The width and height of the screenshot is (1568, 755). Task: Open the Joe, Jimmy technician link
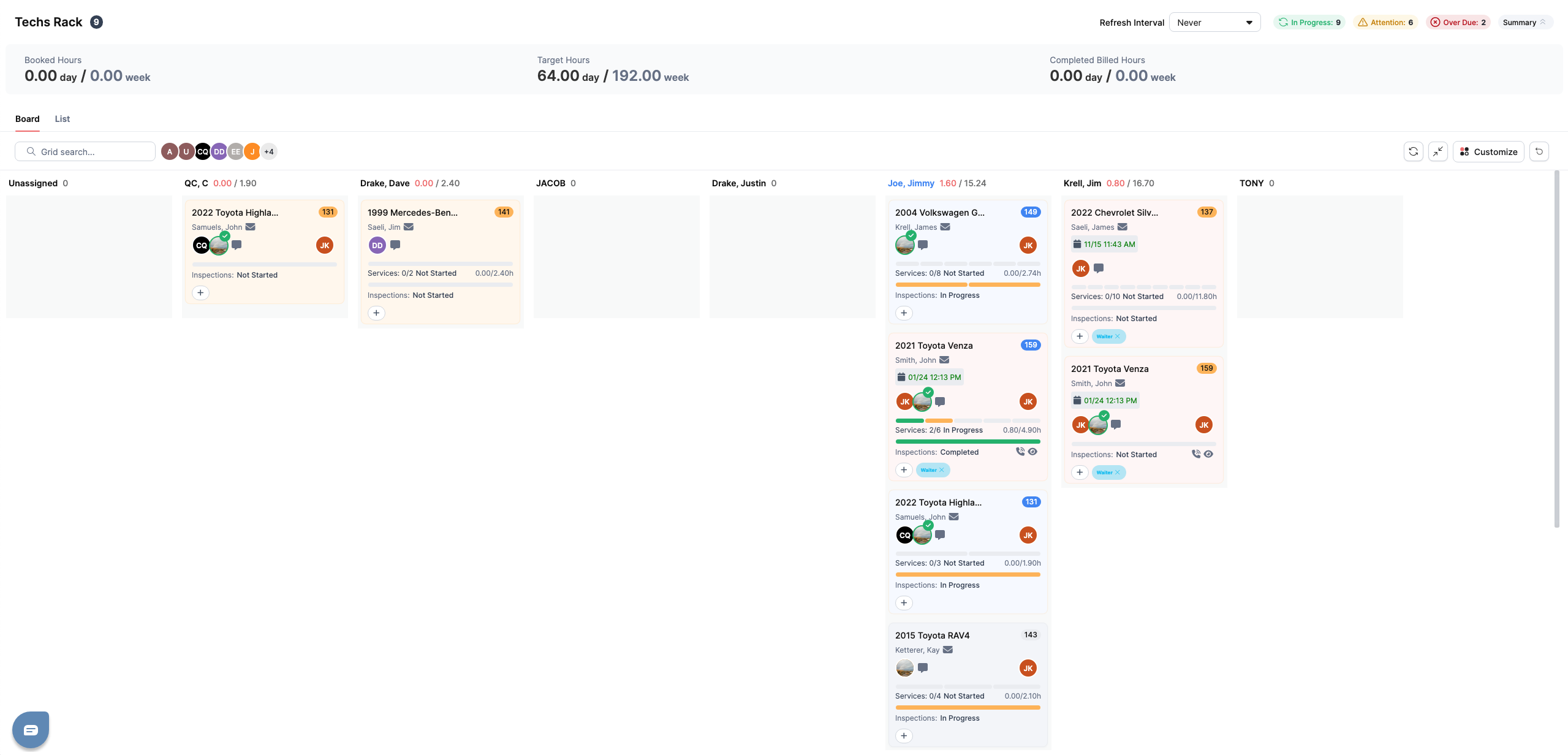(911, 183)
